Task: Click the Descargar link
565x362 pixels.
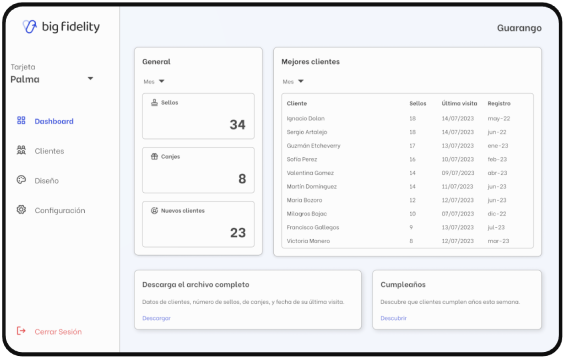Action: coord(156,318)
